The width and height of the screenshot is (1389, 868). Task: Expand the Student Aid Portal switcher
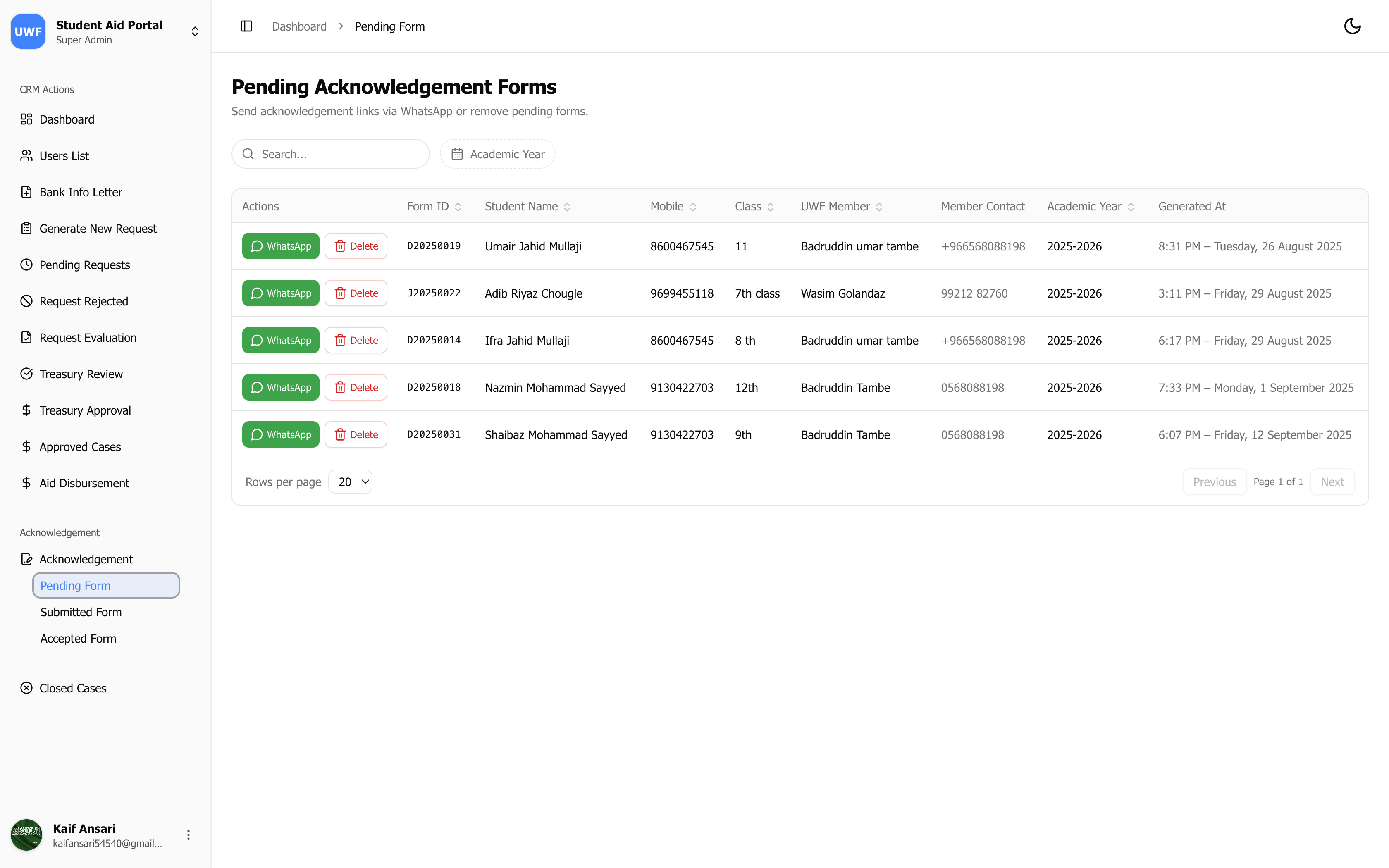click(195, 31)
